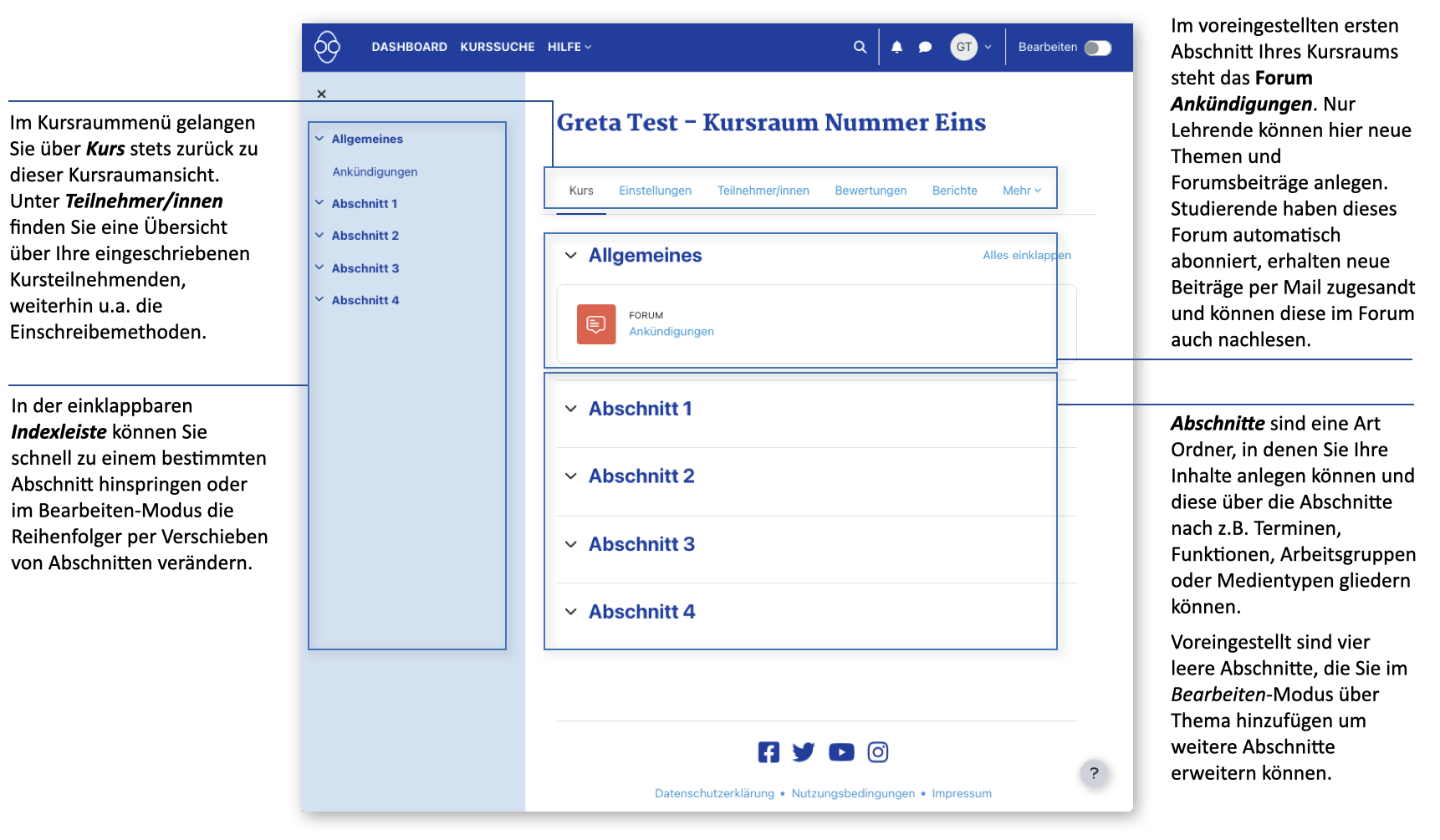Image resolution: width=1440 pixels, height=840 pixels.
Task: Close the course index sidebar
Action: point(322,94)
